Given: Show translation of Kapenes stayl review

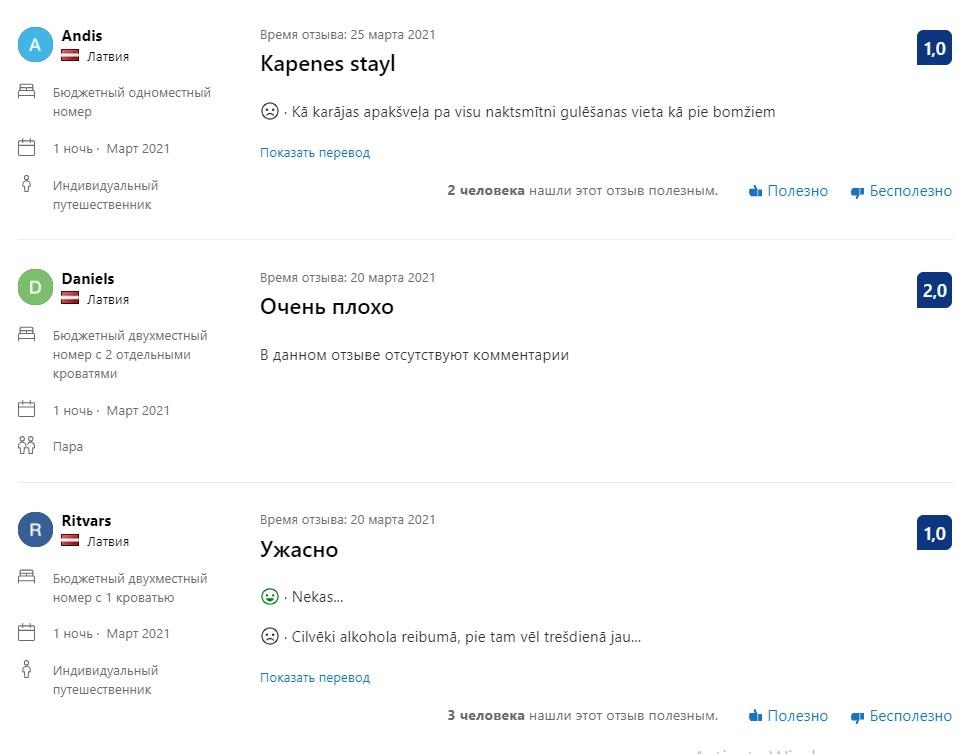Looking at the screenshot, I should coord(315,153).
